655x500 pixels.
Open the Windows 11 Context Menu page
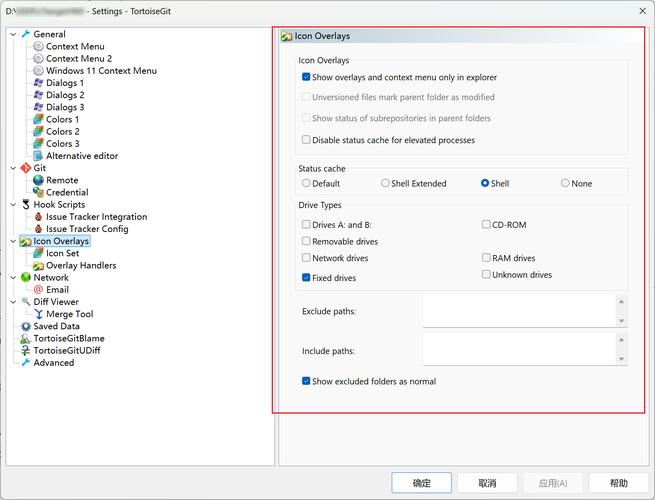point(102,71)
